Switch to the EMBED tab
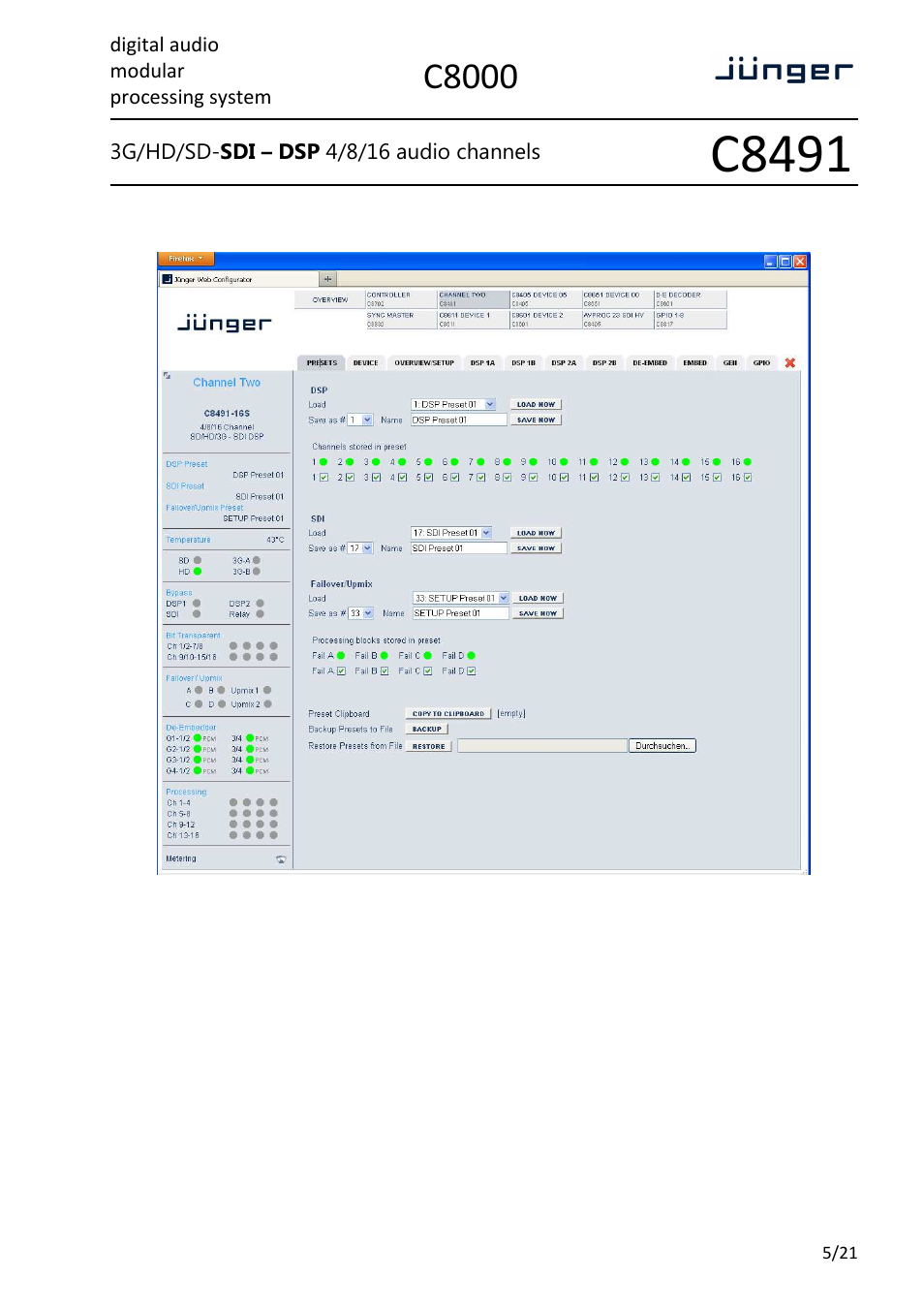The width and height of the screenshot is (924, 1309). [x=694, y=363]
